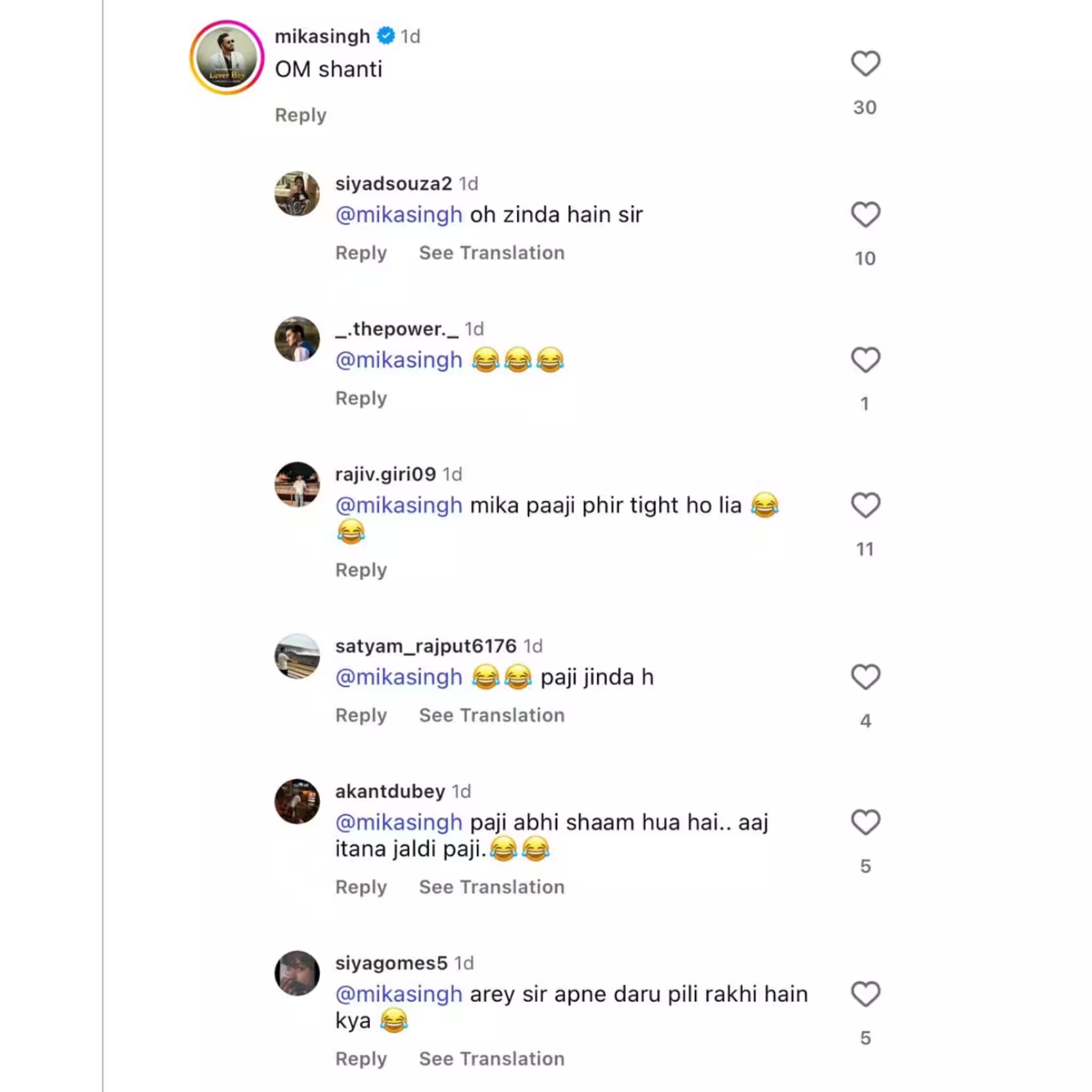This screenshot has width=1092, height=1092.
Task: See translation of siyadsouza2's reply
Action: pyautogui.click(x=491, y=253)
